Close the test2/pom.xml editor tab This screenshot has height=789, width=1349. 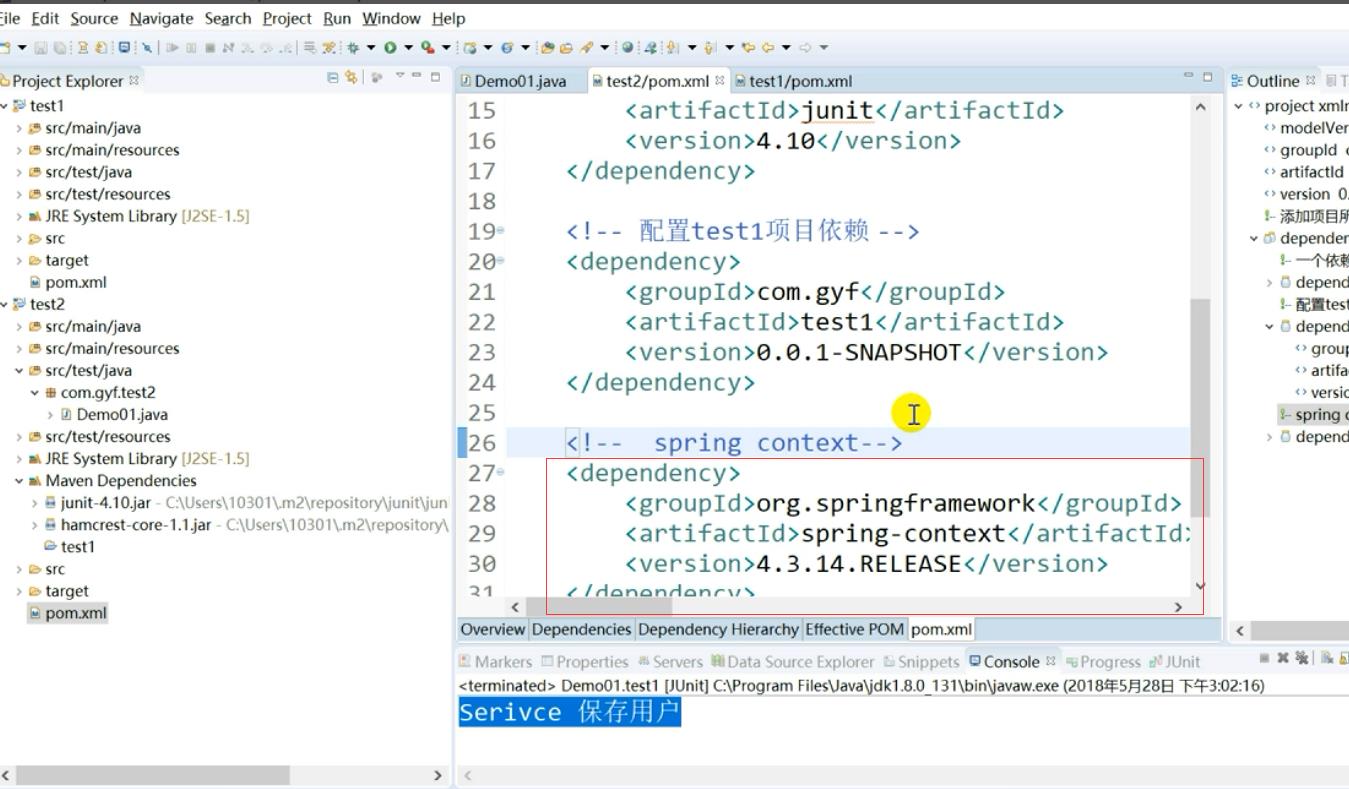point(719,80)
